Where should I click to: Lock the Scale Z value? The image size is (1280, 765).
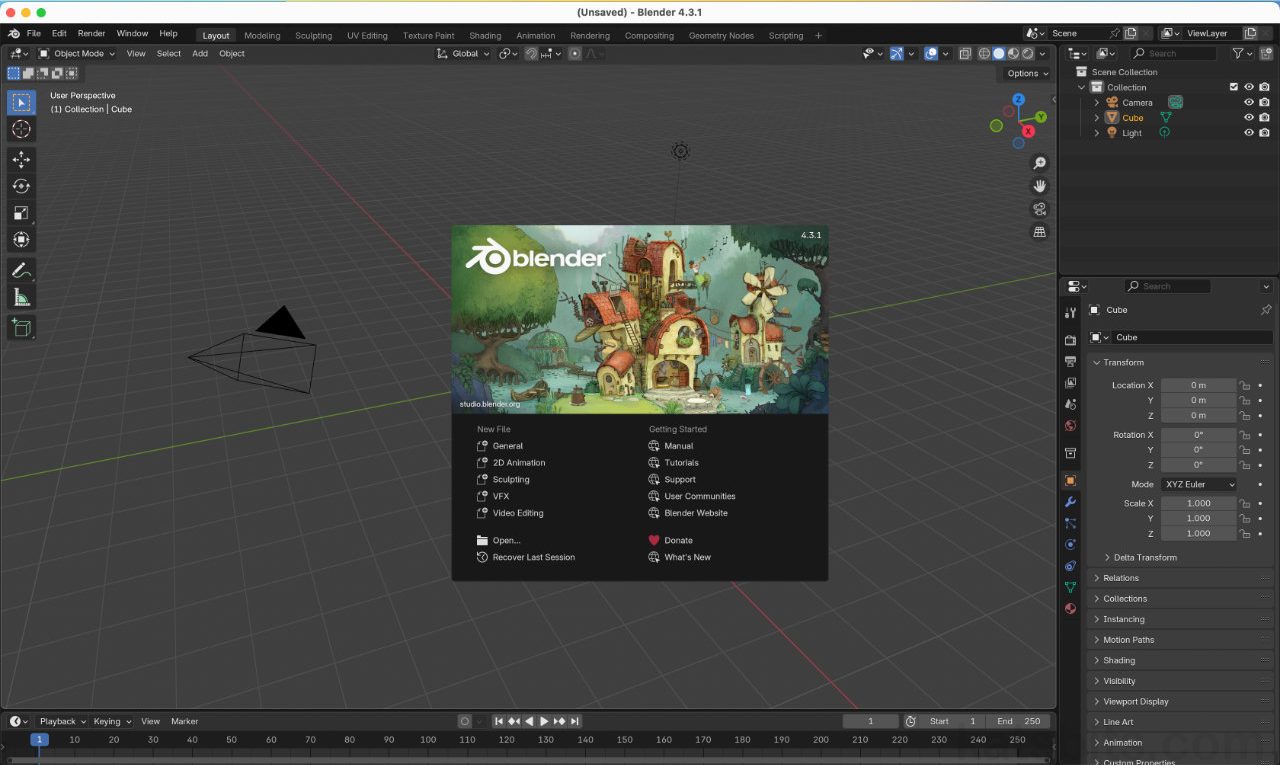click(1245, 533)
